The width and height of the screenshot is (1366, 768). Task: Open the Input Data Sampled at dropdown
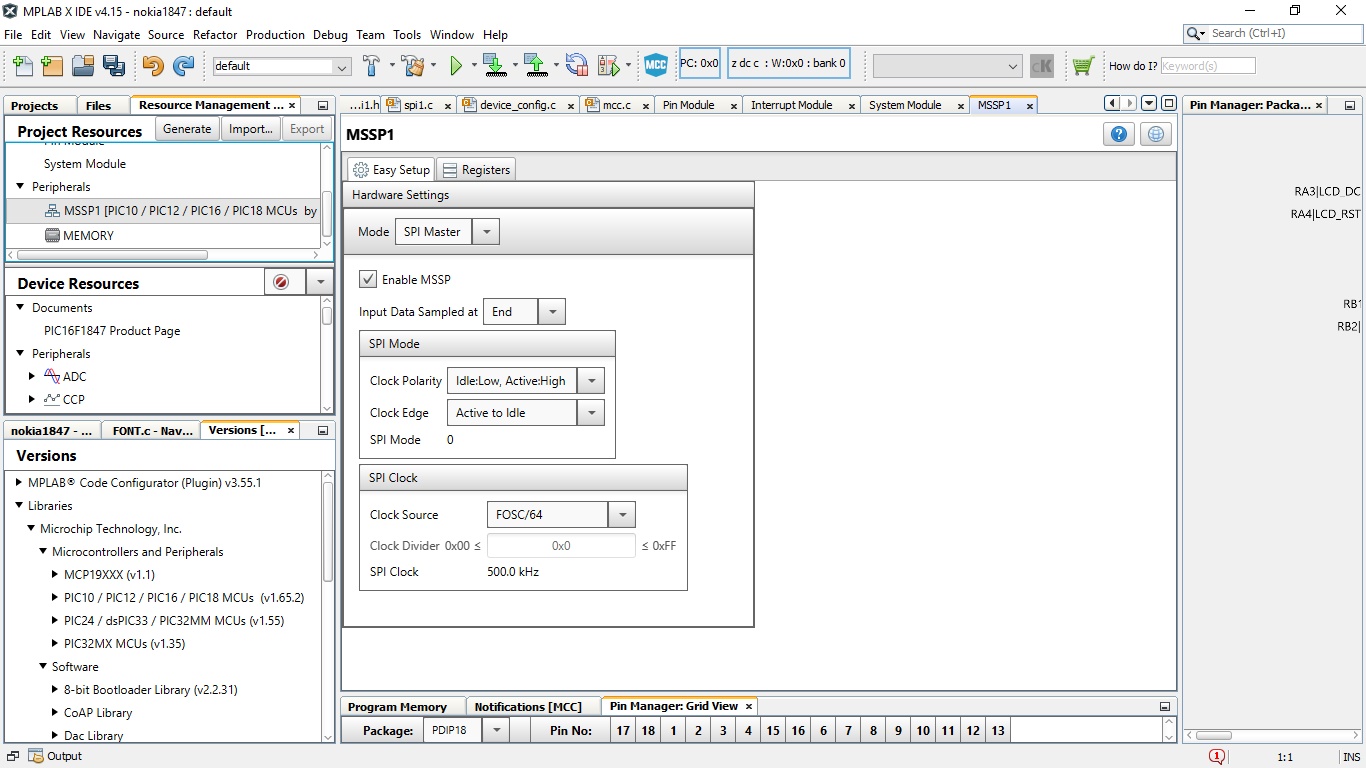tap(552, 312)
